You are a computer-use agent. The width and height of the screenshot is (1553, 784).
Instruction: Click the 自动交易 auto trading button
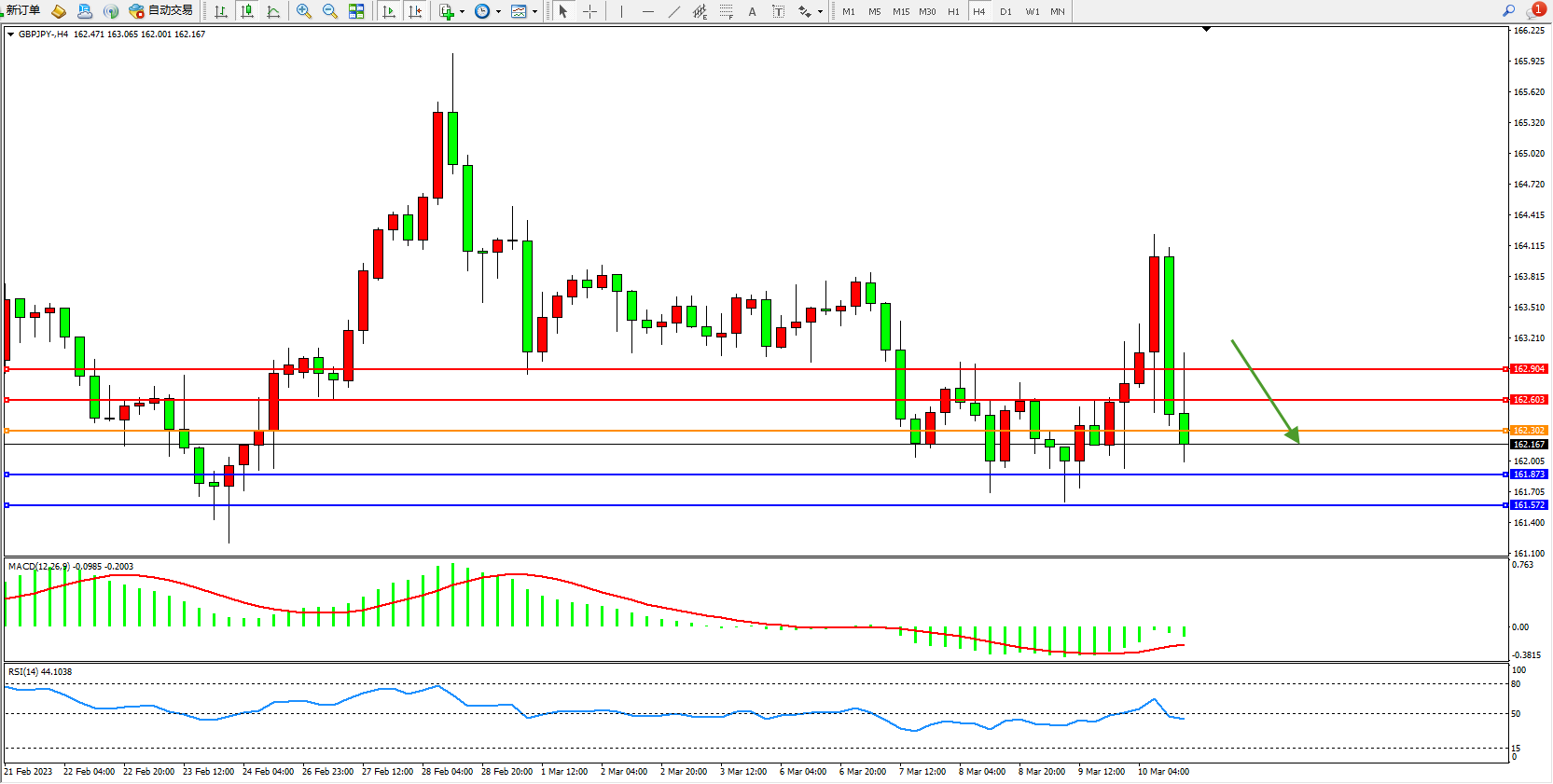point(161,10)
